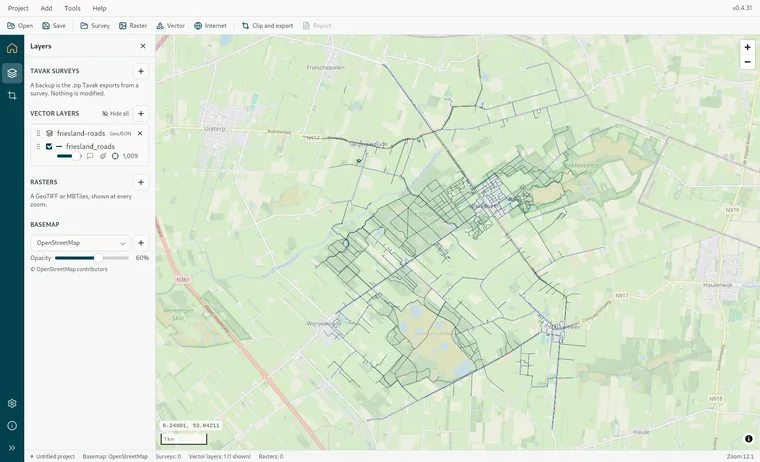
Task: Close the Layers panel
Action: tap(142, 46)
